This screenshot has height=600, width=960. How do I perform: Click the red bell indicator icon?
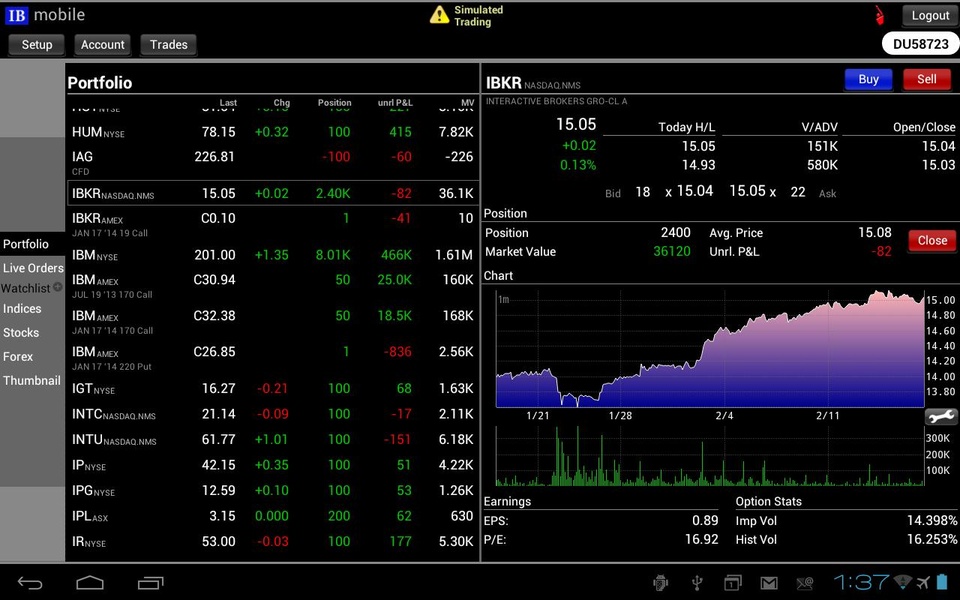(879, 15)
